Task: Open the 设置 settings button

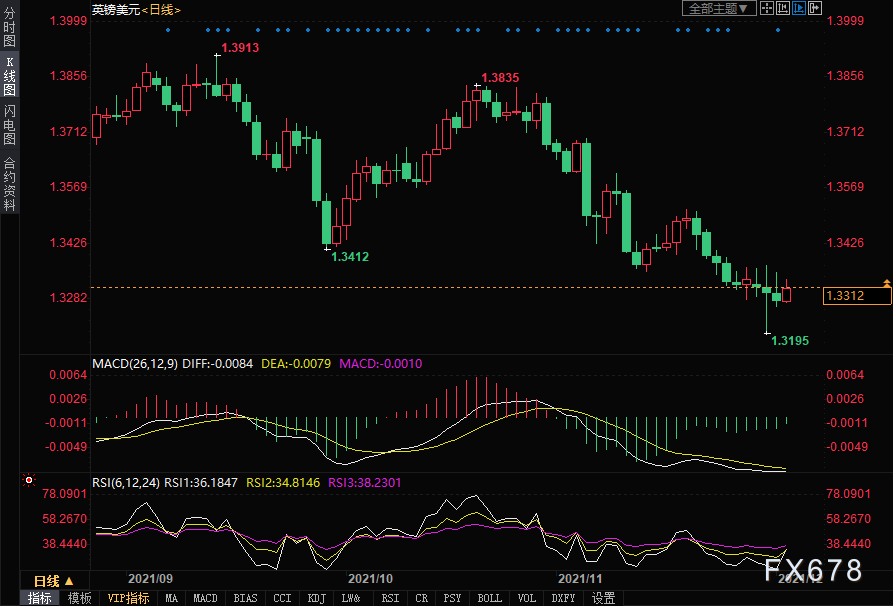Action: coord(604,598)
